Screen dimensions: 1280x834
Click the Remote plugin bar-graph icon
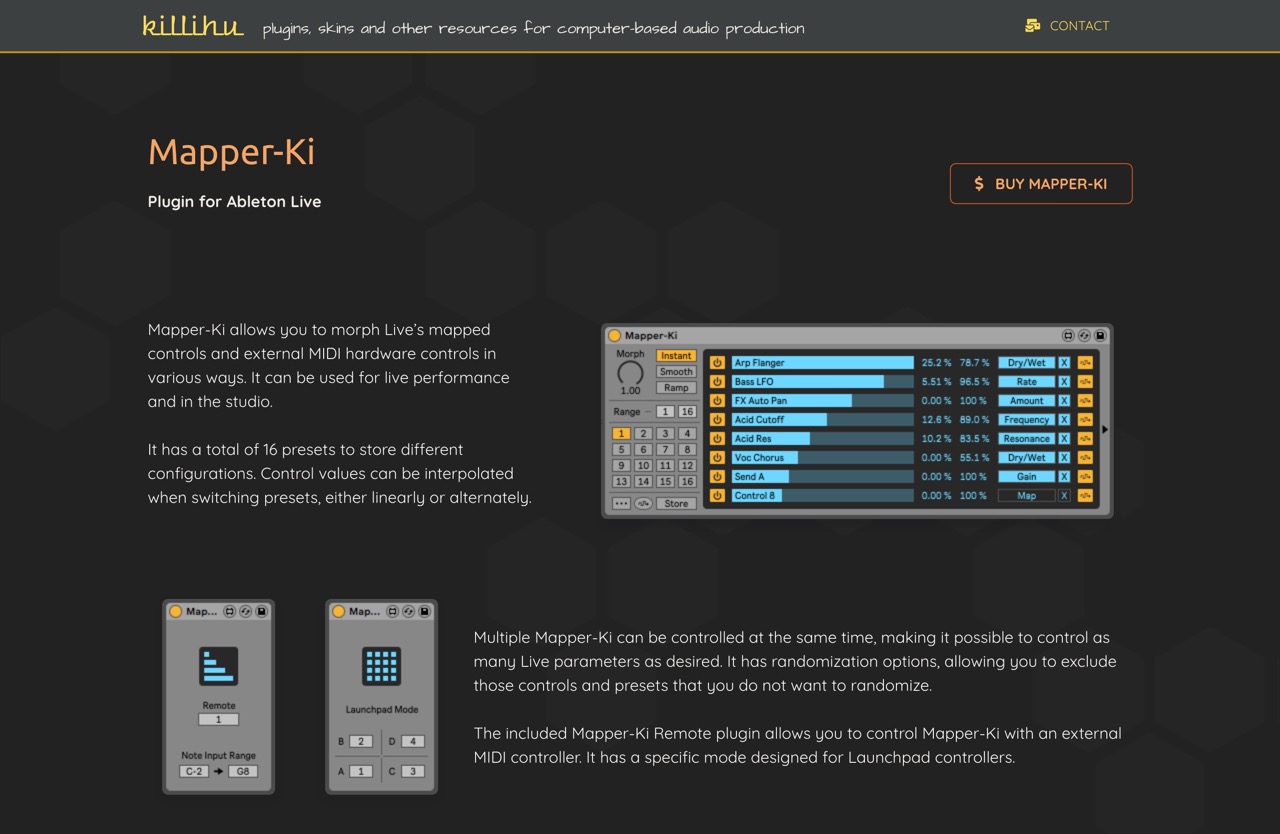click(218, 666)
